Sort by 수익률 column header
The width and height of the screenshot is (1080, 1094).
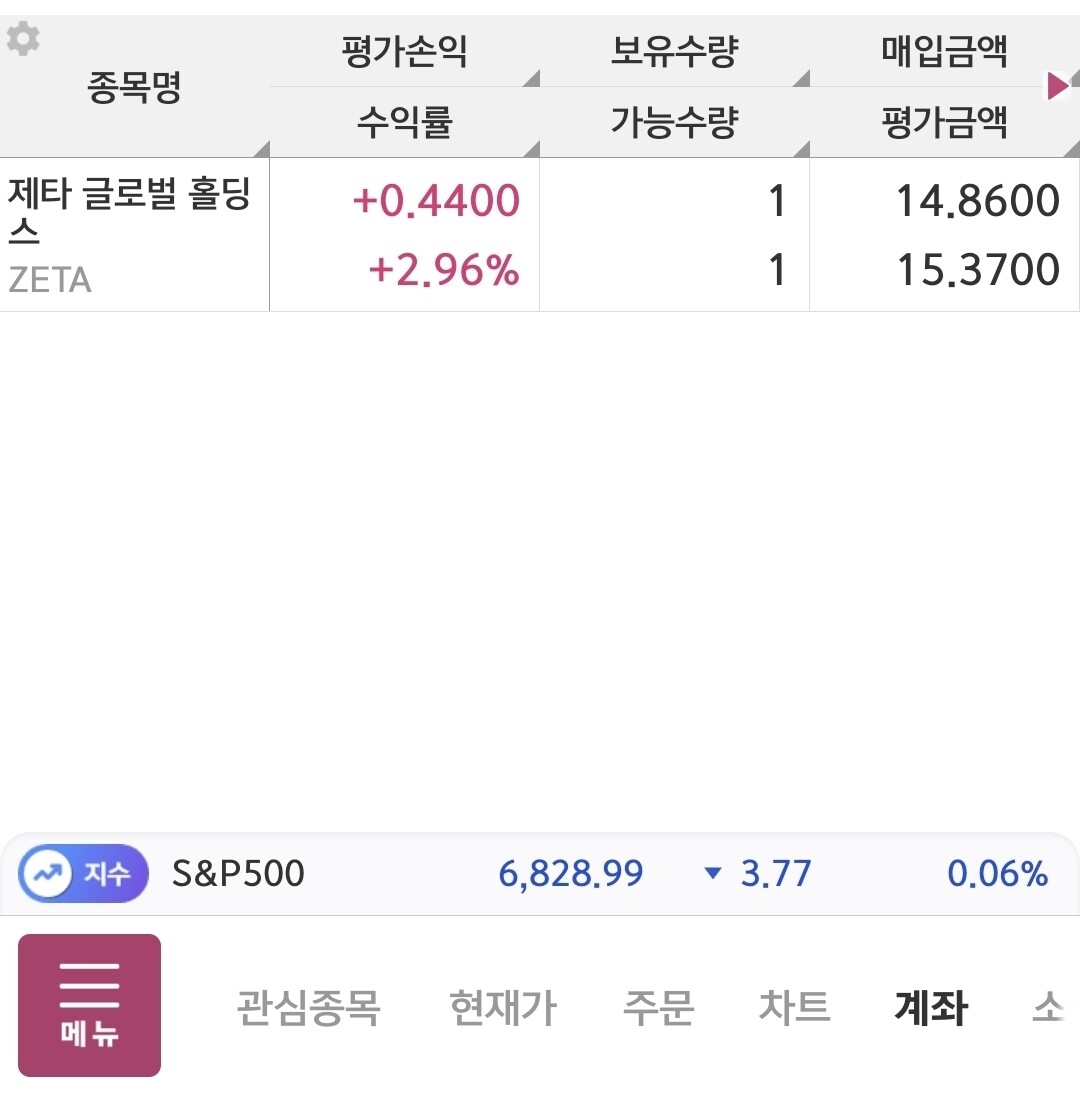404,123
